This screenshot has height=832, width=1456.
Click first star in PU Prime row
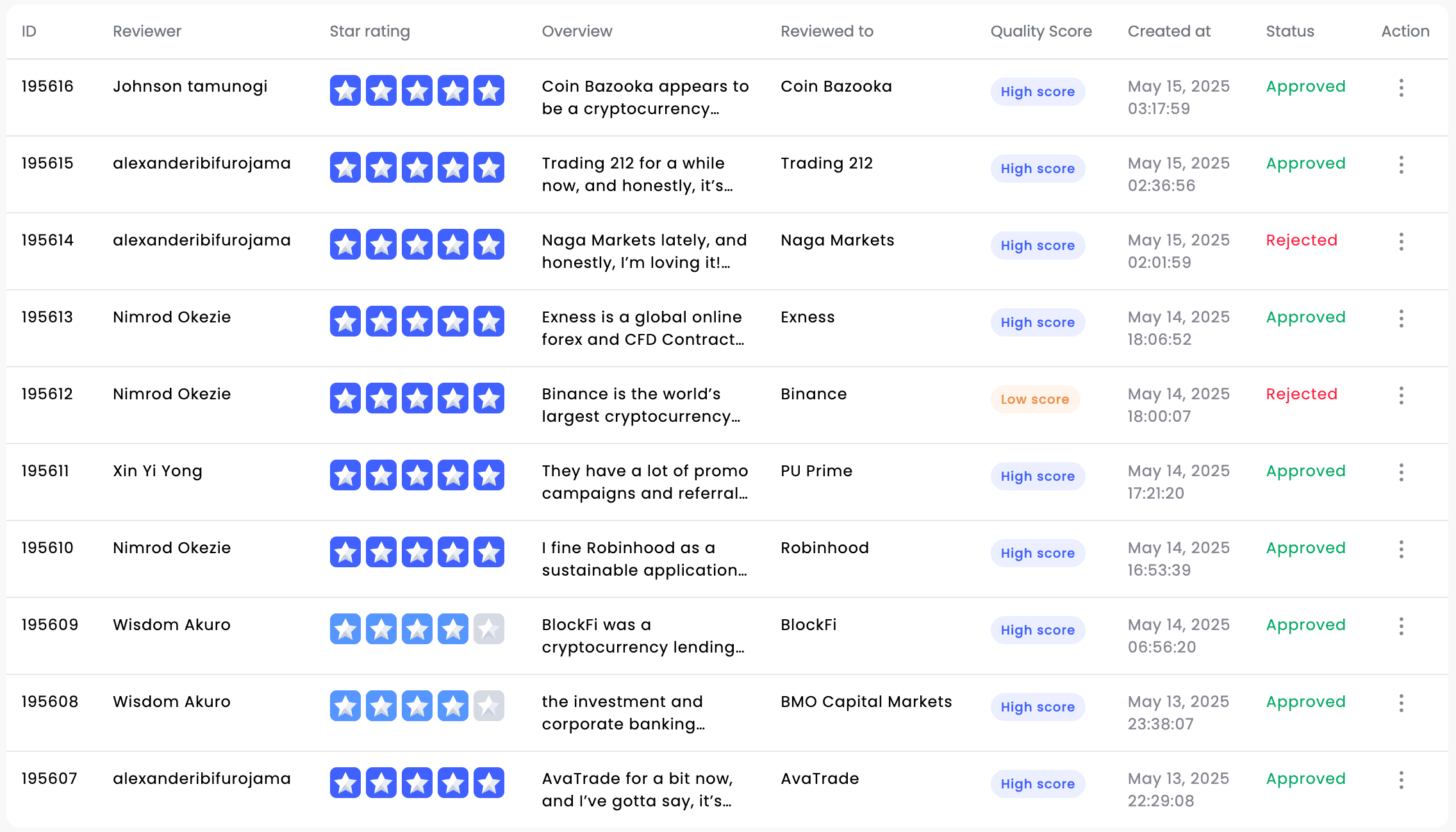(345, 475)
